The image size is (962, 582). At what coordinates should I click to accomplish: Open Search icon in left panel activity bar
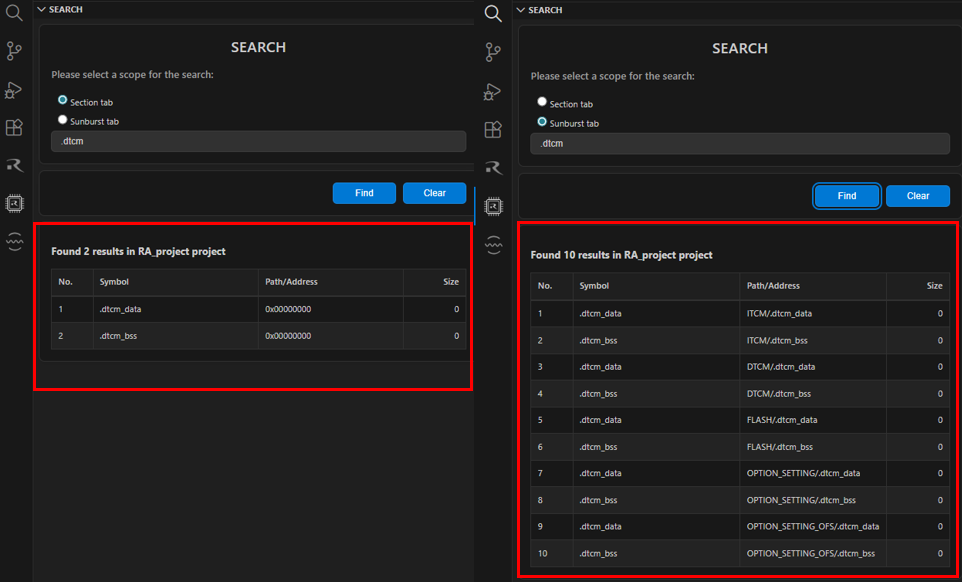14,13
